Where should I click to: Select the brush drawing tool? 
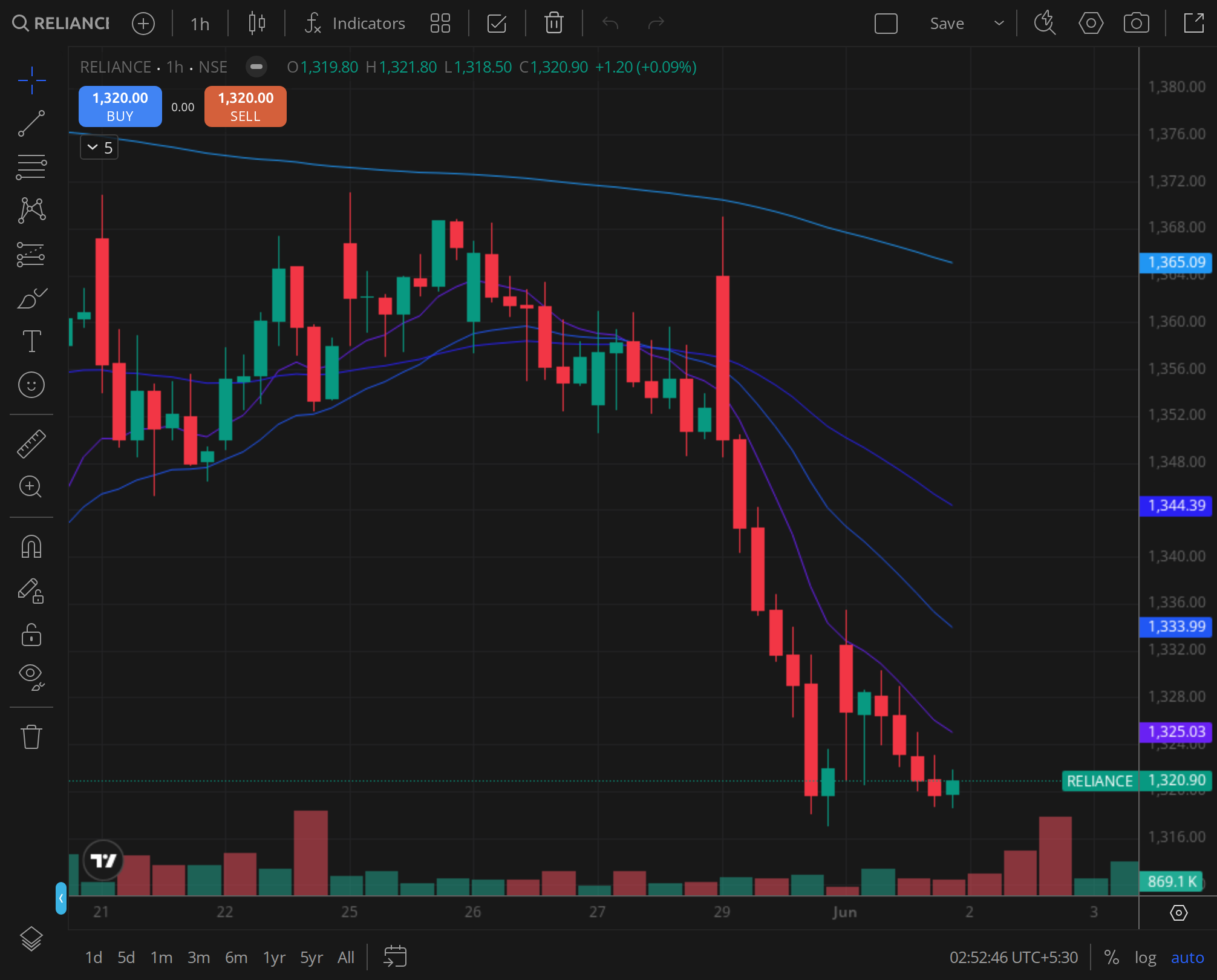31,298
